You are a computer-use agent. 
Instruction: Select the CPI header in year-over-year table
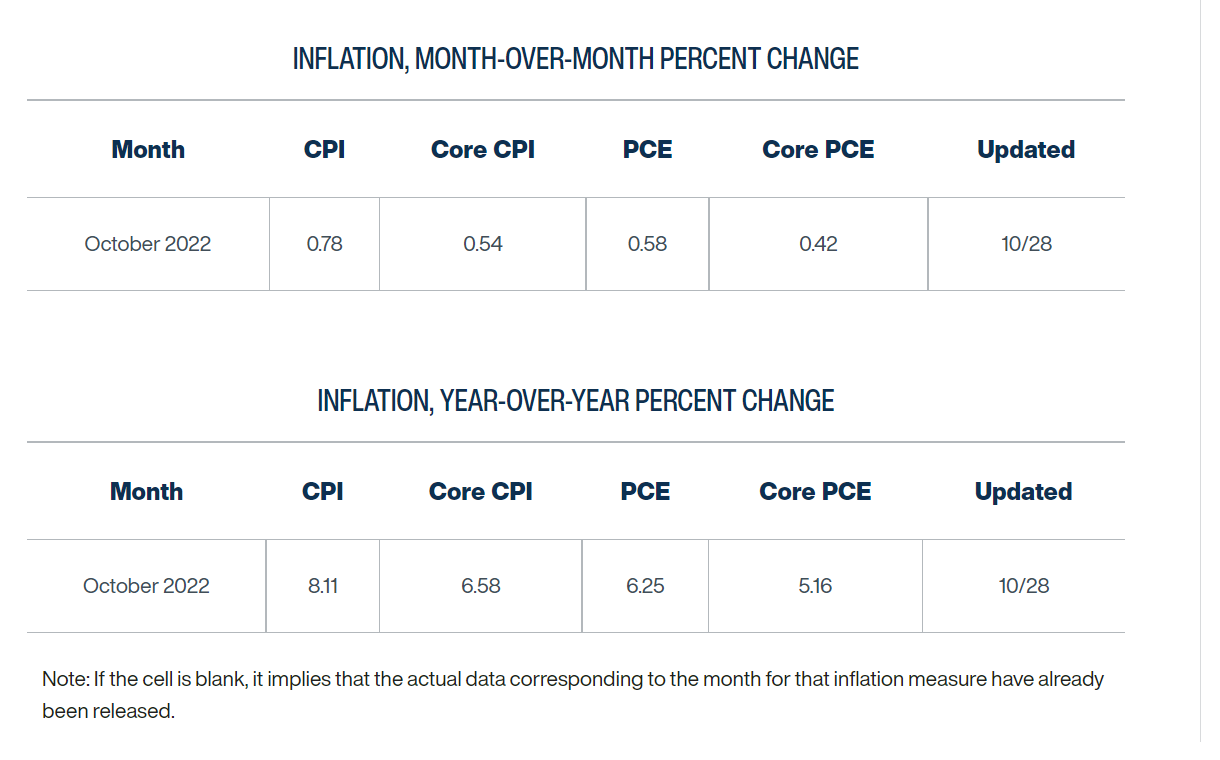(x=323, y=492)
